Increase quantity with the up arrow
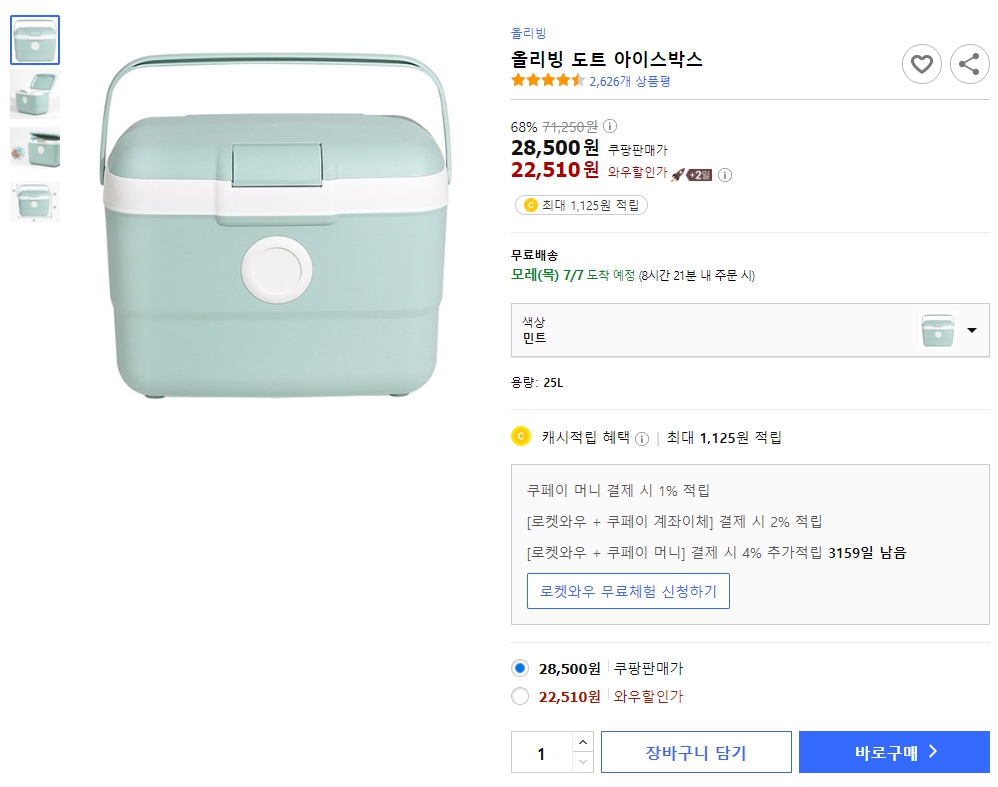This screenshot has width=998, height=787. (x=582, y=742)
